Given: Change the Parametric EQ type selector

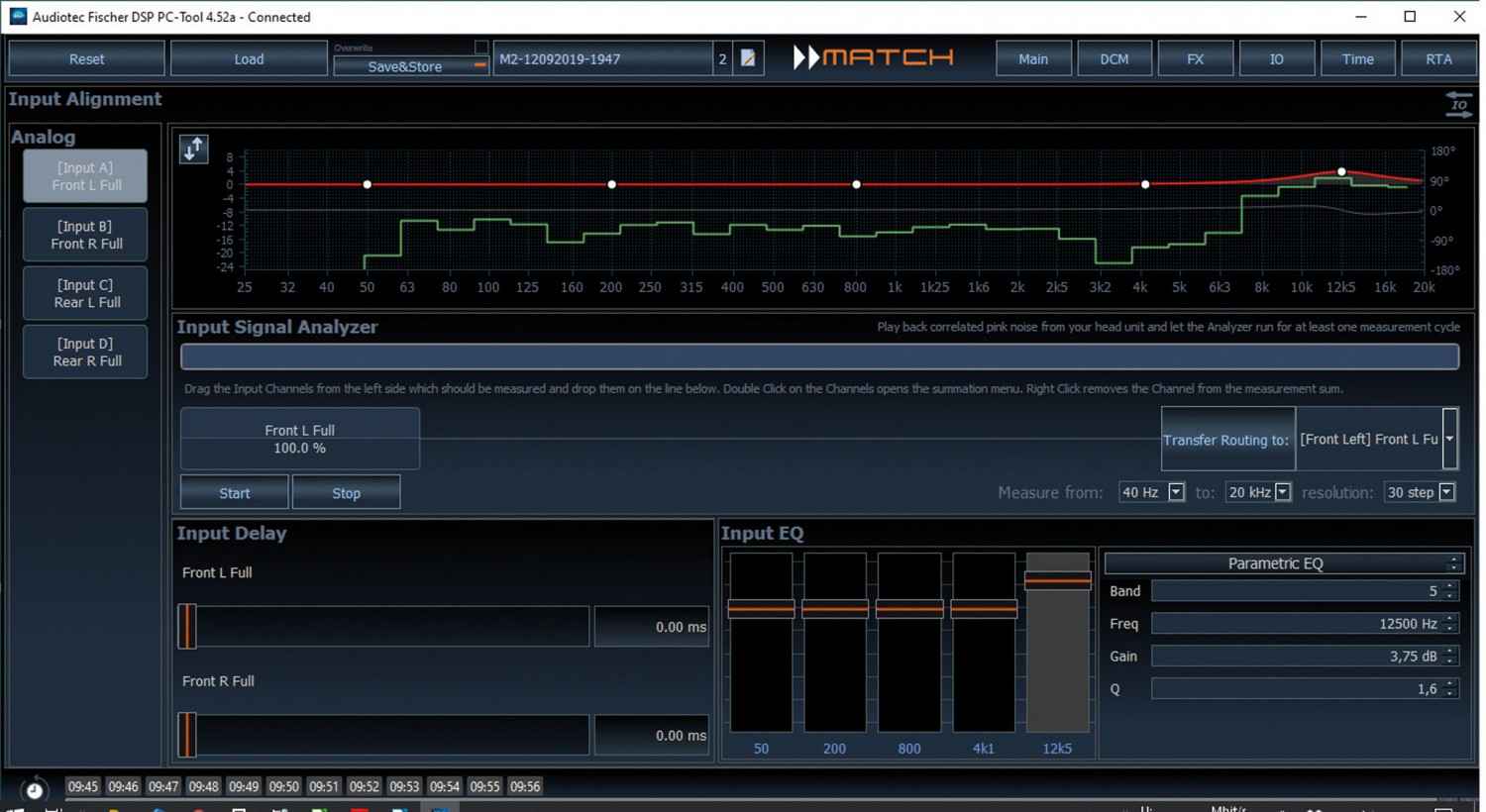Looking at the screenshot, I should pyautogui.click(x=1283, y=563).
